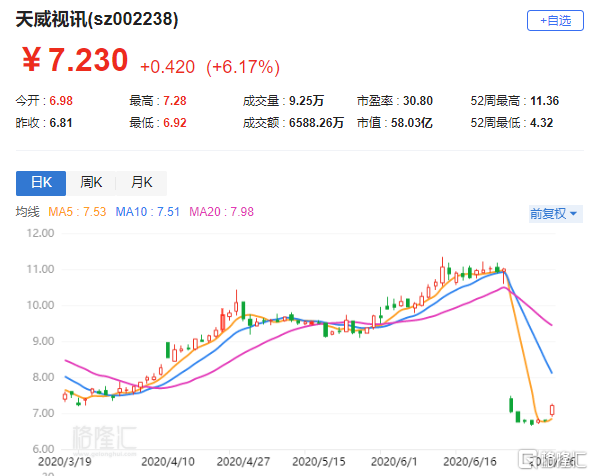593x476 pixels.
Task: Select the current price ¥7.230
Action: pos(75,60)
